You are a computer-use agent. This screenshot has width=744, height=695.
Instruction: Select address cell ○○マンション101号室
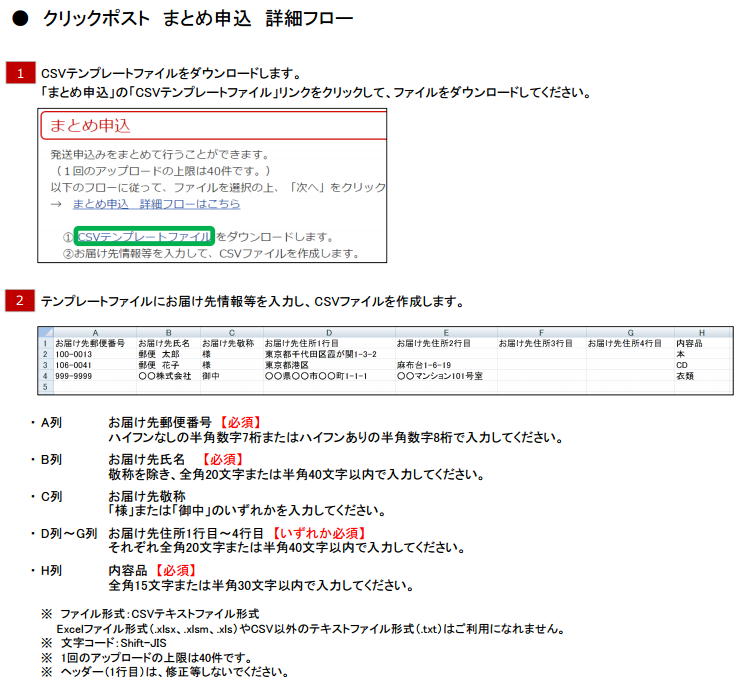446,376
